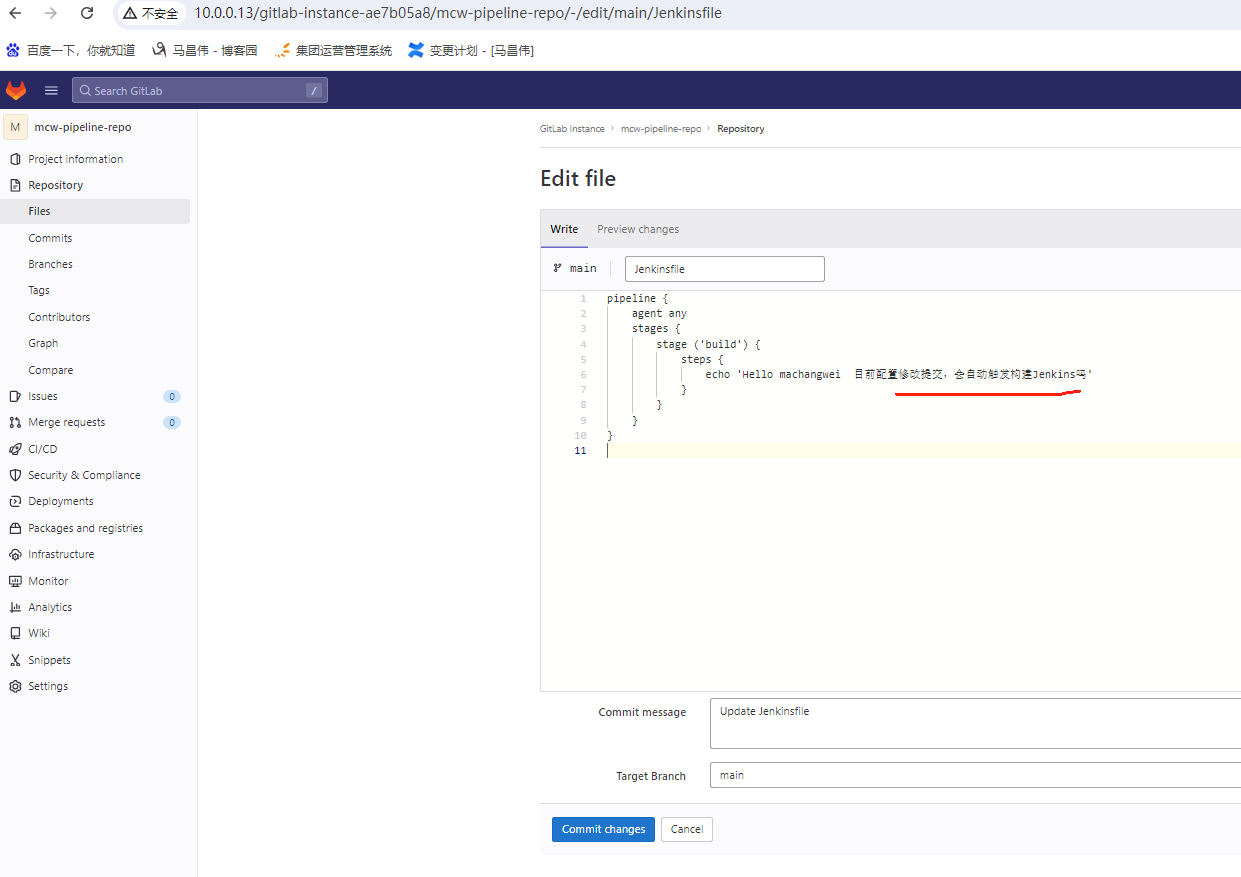Open the GitLab hamburger menu
The width and height of the screenshot is (1241, 877).
(51, 90)
